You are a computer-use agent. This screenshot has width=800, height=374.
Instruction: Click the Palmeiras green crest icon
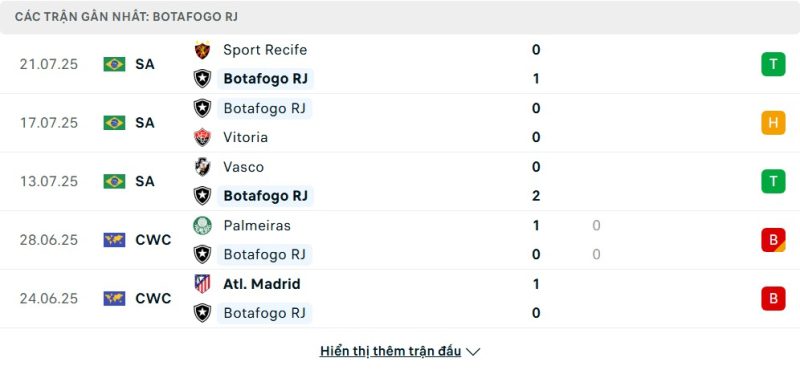pyautogui.click(x=202, y=226)
